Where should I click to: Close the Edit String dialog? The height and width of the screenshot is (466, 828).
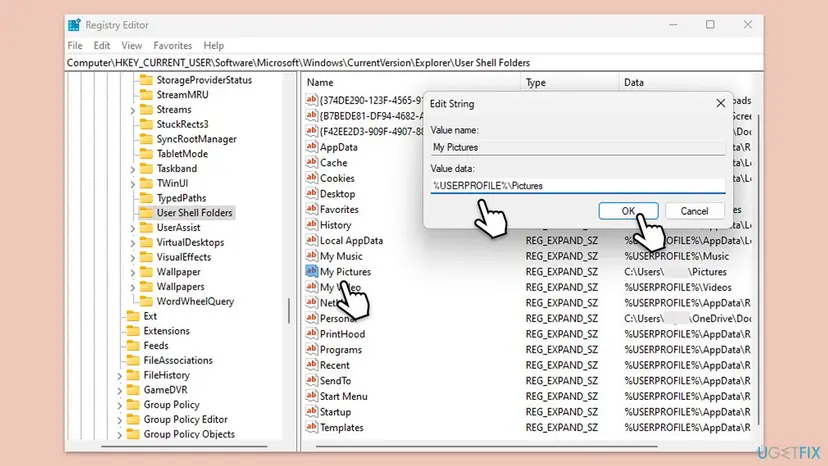720,104
